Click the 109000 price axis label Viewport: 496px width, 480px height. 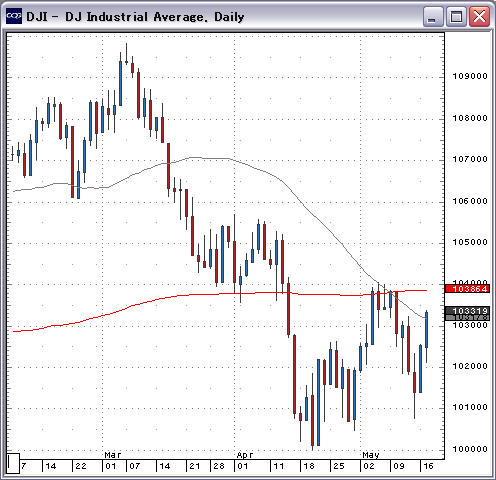click(x=470, y=76)
